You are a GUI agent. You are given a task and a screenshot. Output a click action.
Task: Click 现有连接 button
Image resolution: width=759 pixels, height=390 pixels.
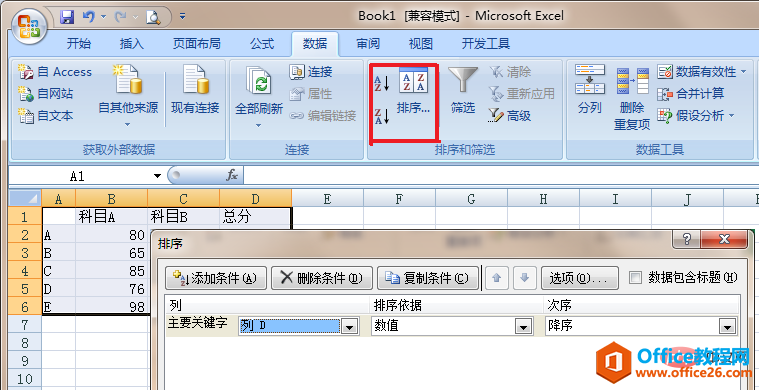click(x=195, y=90)
